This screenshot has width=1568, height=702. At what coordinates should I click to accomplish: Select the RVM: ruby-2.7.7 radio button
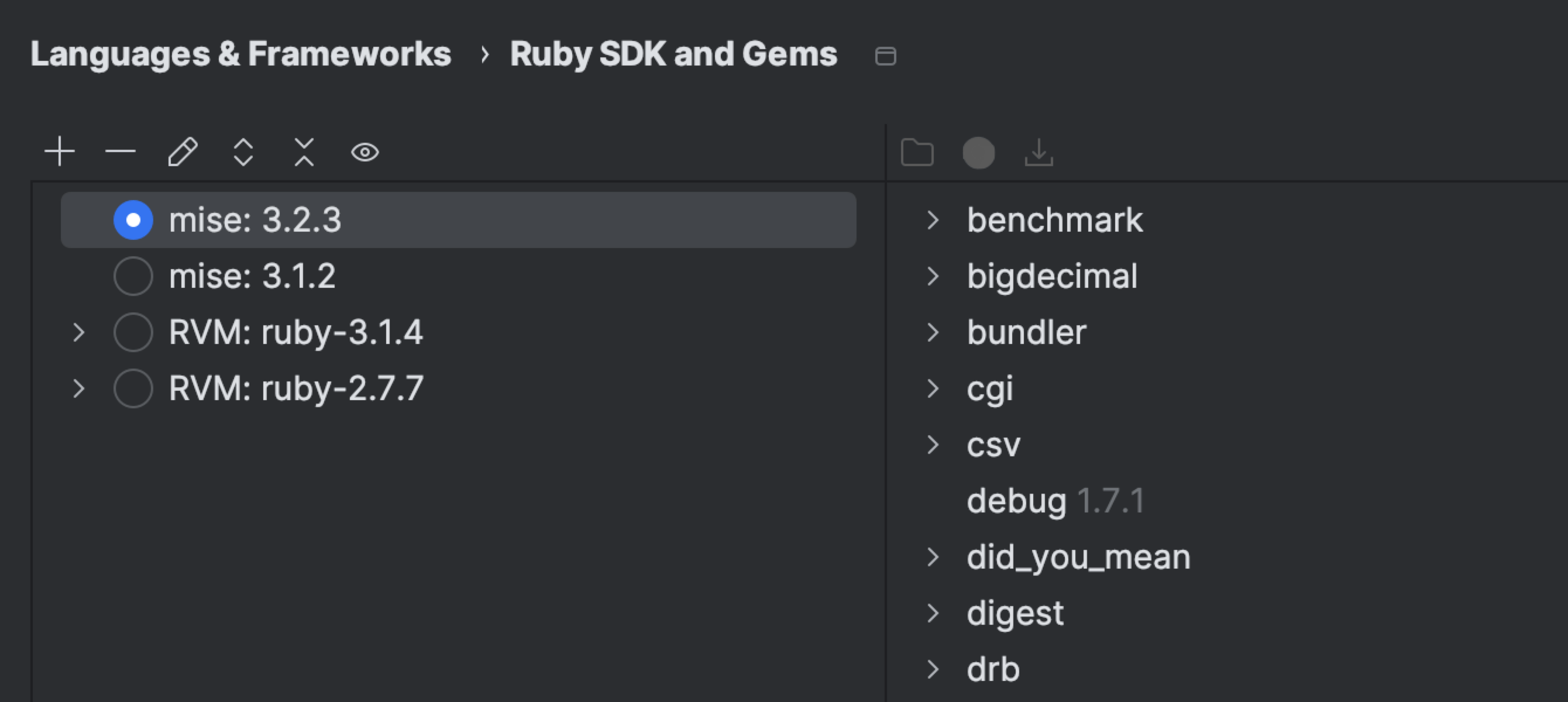[x=133, y=388]
